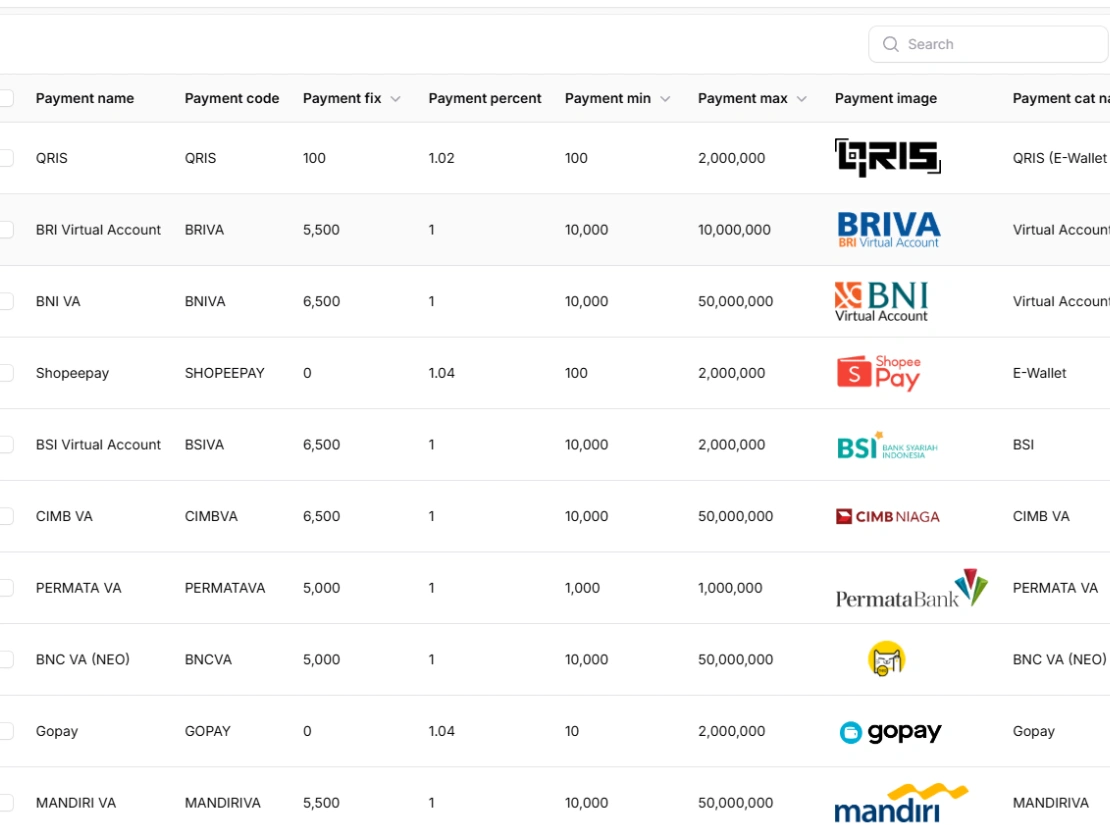Click the QRIS payment logo image
This screenshot has height=825, width=1110.
click(x=887, y=158)
